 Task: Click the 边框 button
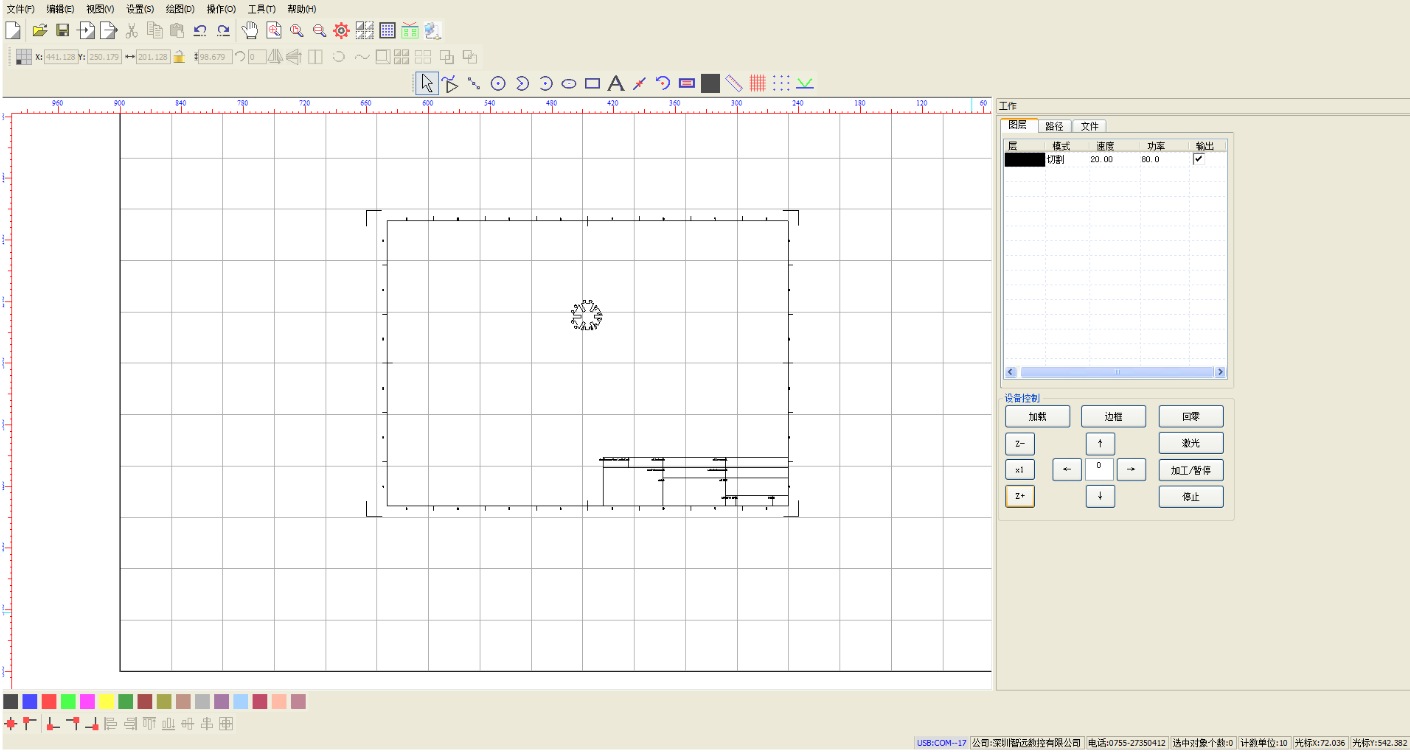click(1113, 416)
